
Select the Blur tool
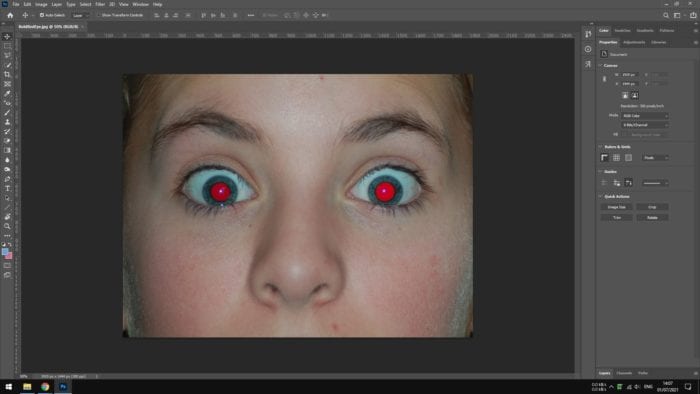(x=7, y=160)
